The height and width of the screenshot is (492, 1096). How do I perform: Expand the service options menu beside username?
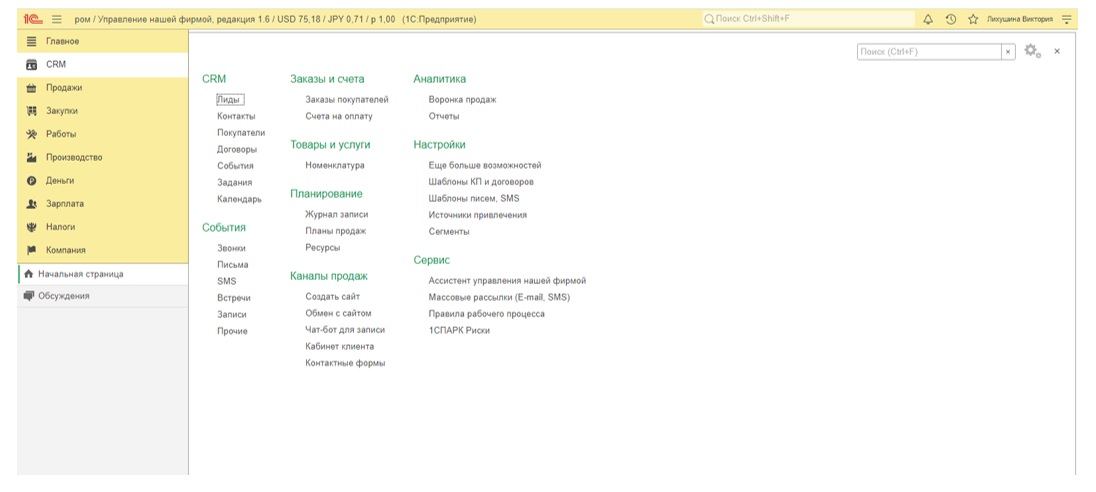point(1067,19)
